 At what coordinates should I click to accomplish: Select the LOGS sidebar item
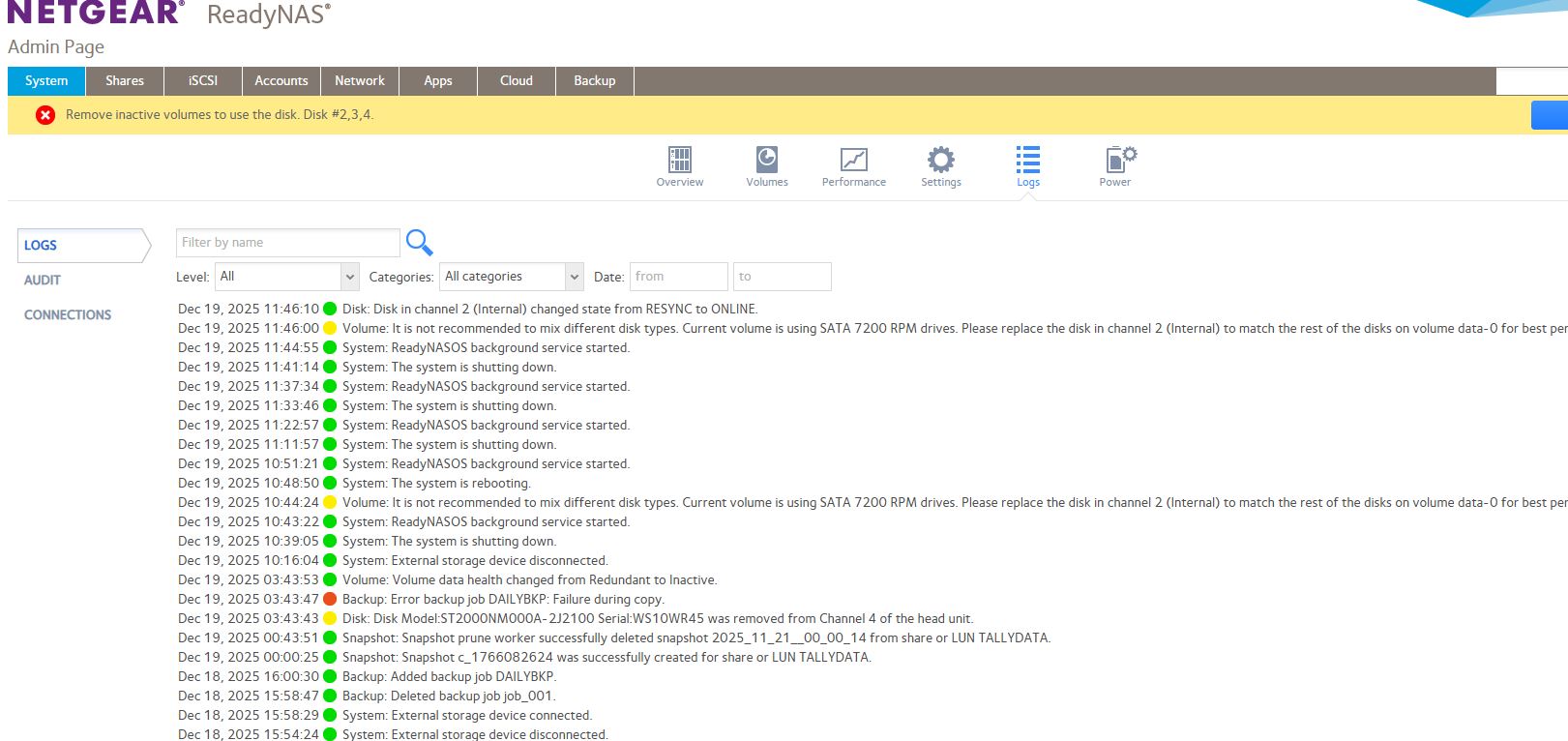coord(41,246)
